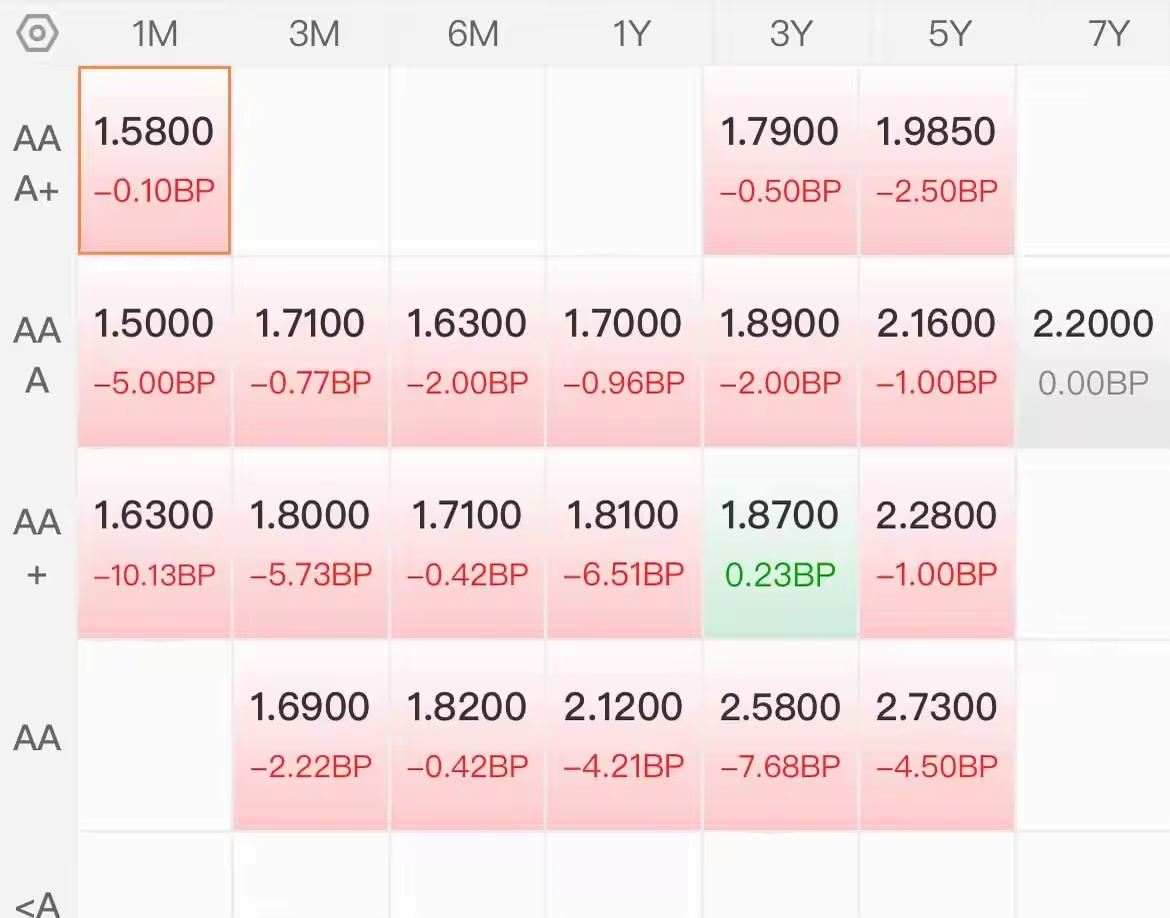Select the 7Y tenor column header
Screen dimensions: 1170x918
click(x=1108, y=34)
